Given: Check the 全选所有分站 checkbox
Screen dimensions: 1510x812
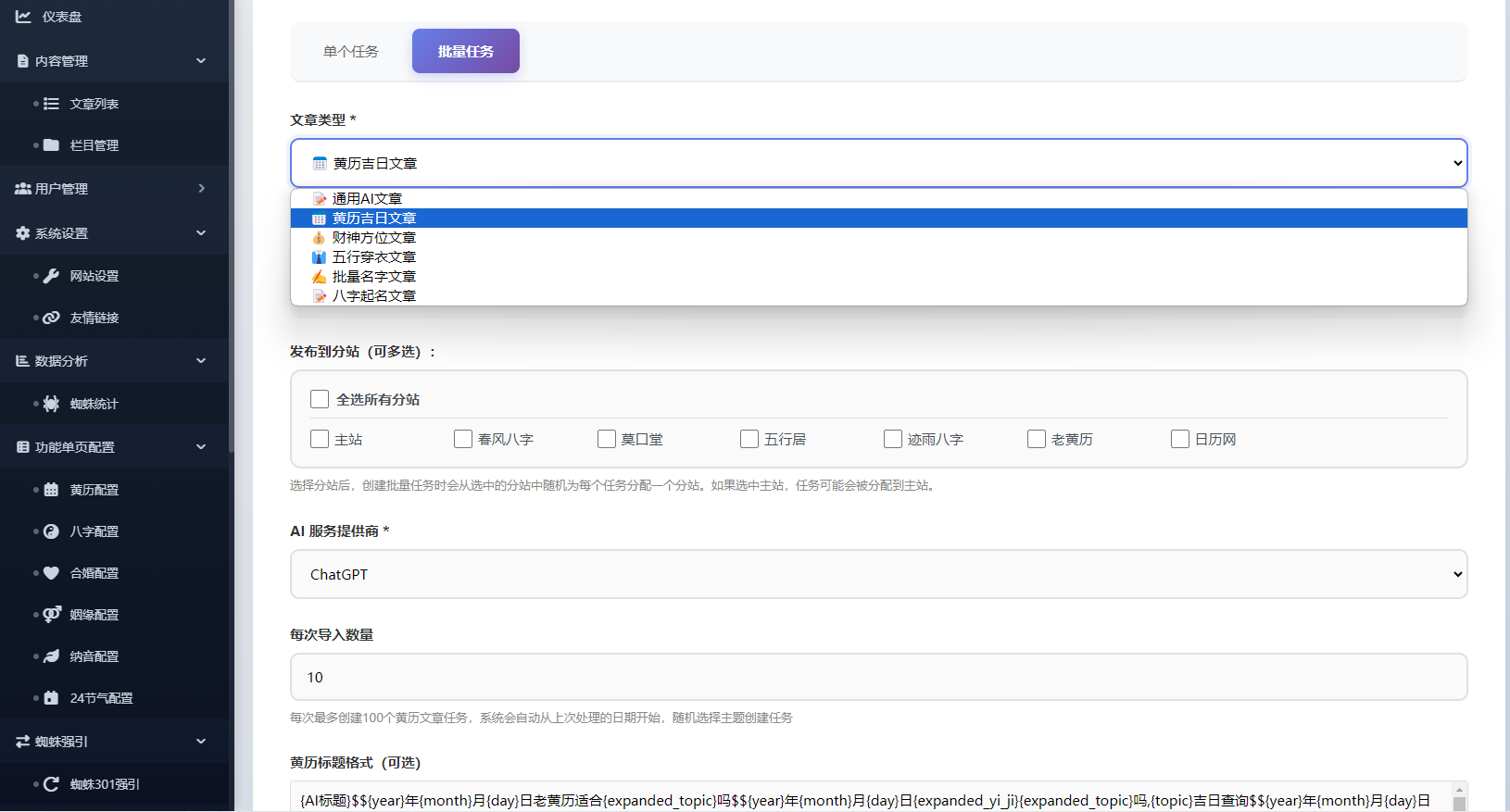Looking at the screenshot, I should [x=320, y=399].
